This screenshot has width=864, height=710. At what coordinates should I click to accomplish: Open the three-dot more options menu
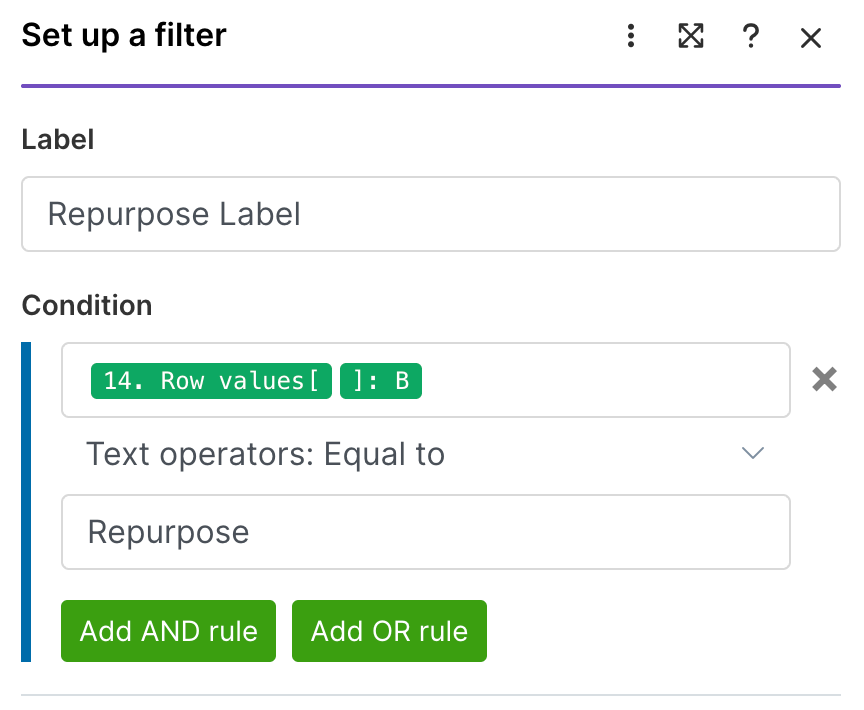click(x=631, y=37)
